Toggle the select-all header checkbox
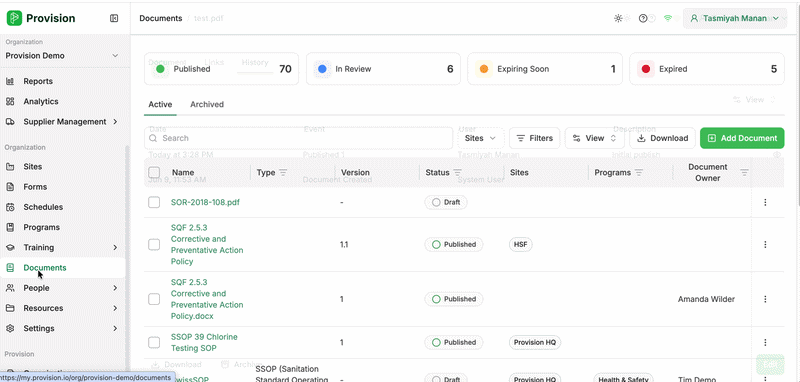The height and width of the screenshot is (382, 800). (154, 172)
